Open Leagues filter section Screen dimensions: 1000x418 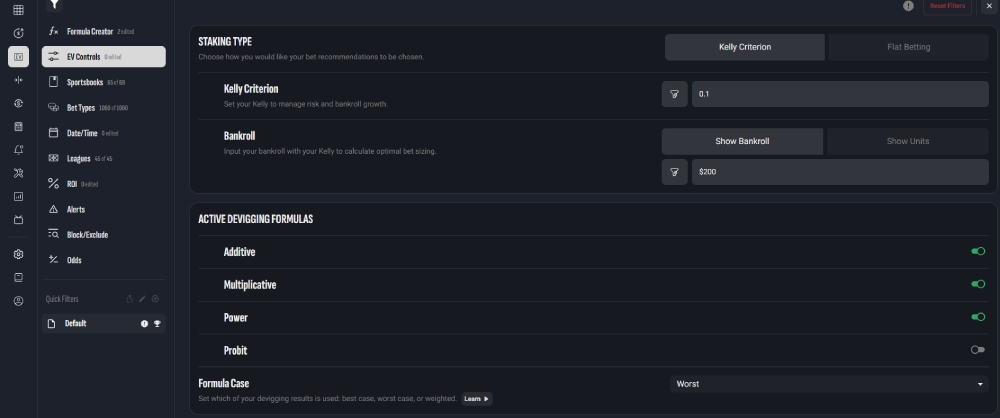[103, 158]
